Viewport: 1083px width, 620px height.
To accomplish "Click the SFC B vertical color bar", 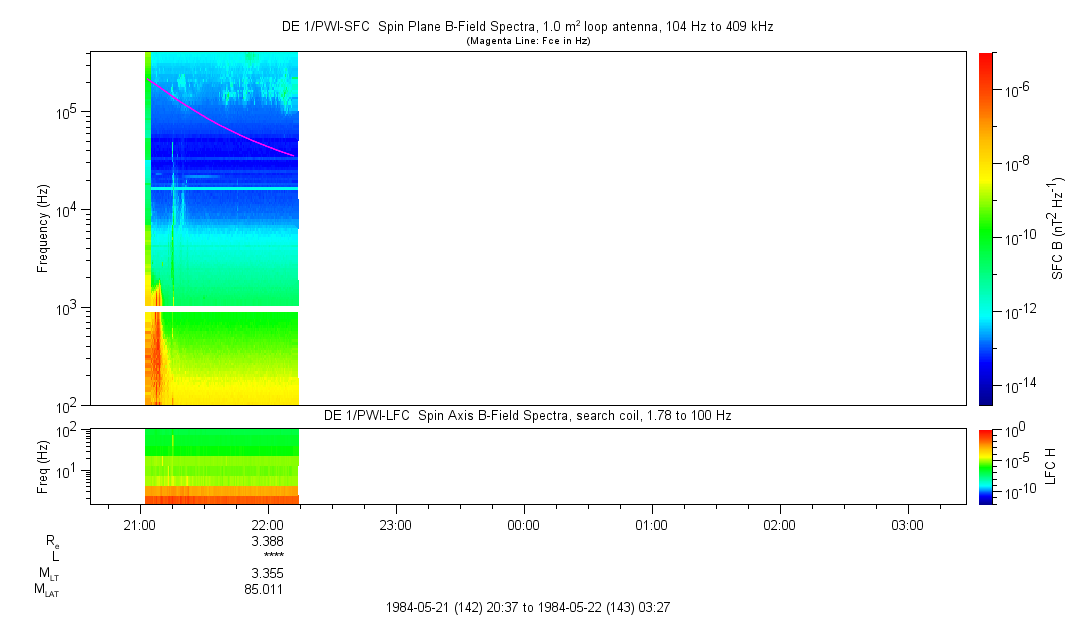I will (986, 228).
